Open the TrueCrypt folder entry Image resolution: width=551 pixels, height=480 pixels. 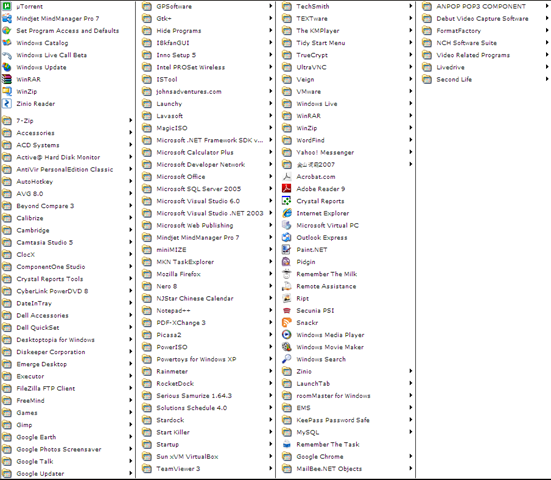348,55
